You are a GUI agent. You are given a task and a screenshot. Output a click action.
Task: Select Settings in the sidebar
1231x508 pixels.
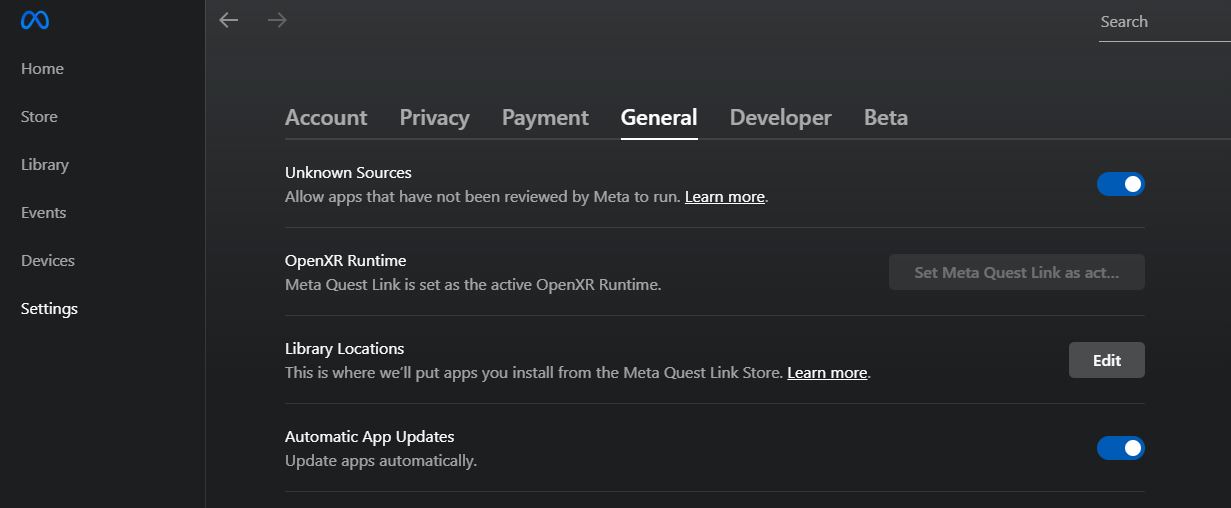pos(49,309)
